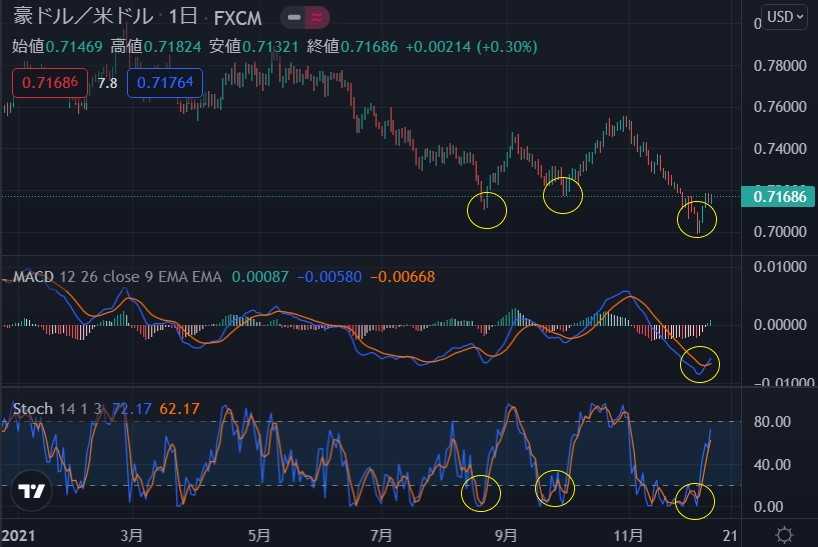This screenshot has width=818, height=547.
Task: Click the MACD axis 0.01000 label
Action: pyautogui.click(x=780, y=266)
